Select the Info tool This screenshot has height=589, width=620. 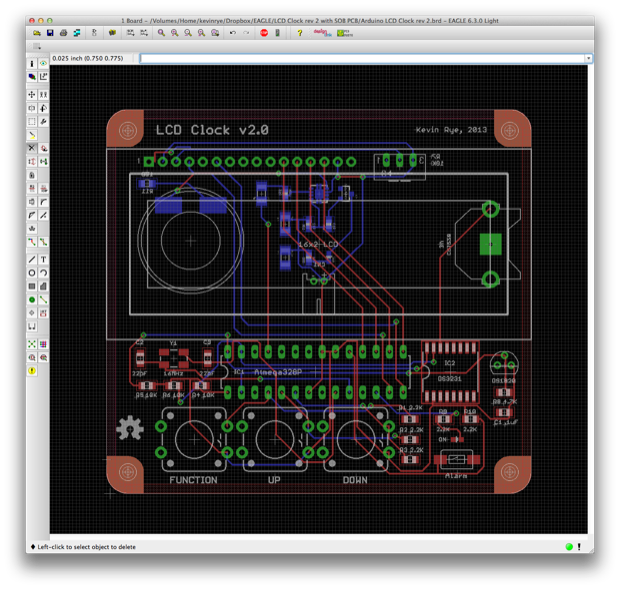[32, 64]
